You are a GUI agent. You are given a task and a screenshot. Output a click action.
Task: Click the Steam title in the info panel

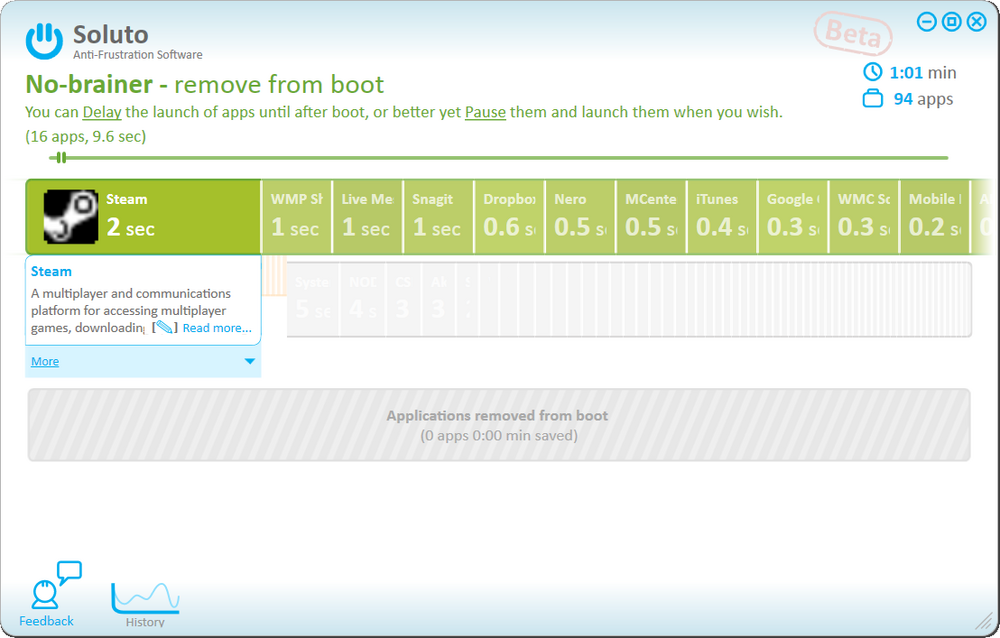click(51, 271)
